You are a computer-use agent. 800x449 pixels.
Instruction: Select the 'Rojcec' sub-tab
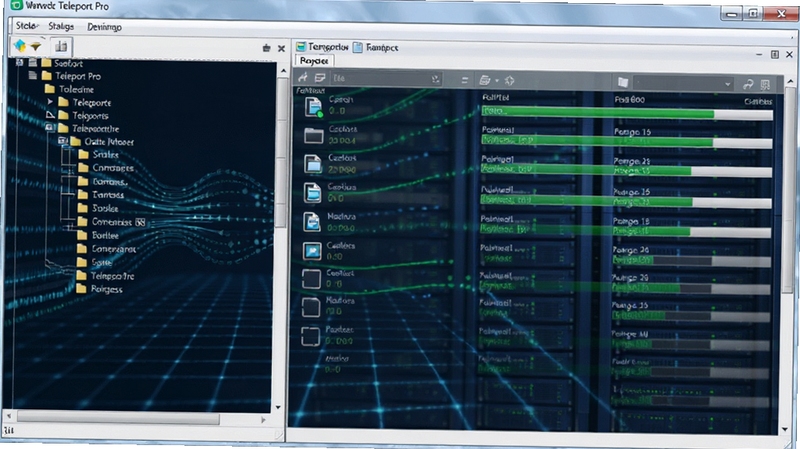[x=314, y=61]
